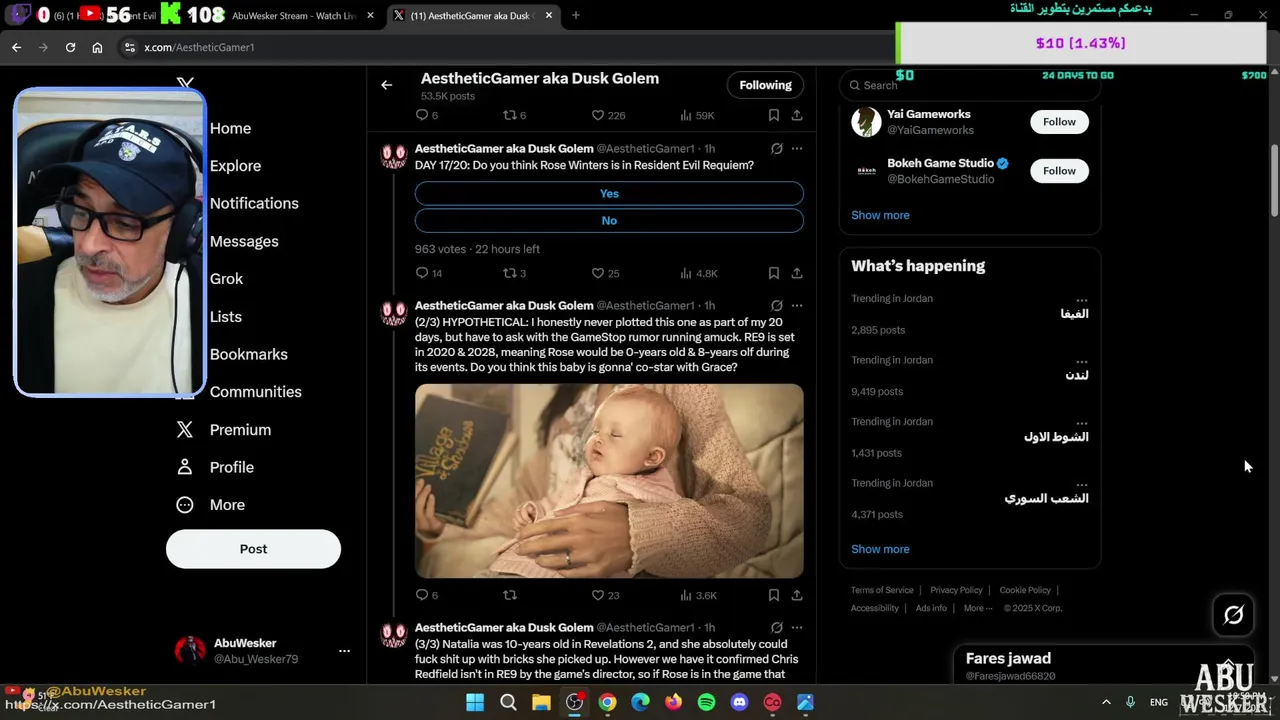The width and height of the screenshot is (1280, 720).
Task: Open Spotify from the taskbar
Action: (706, 702)
